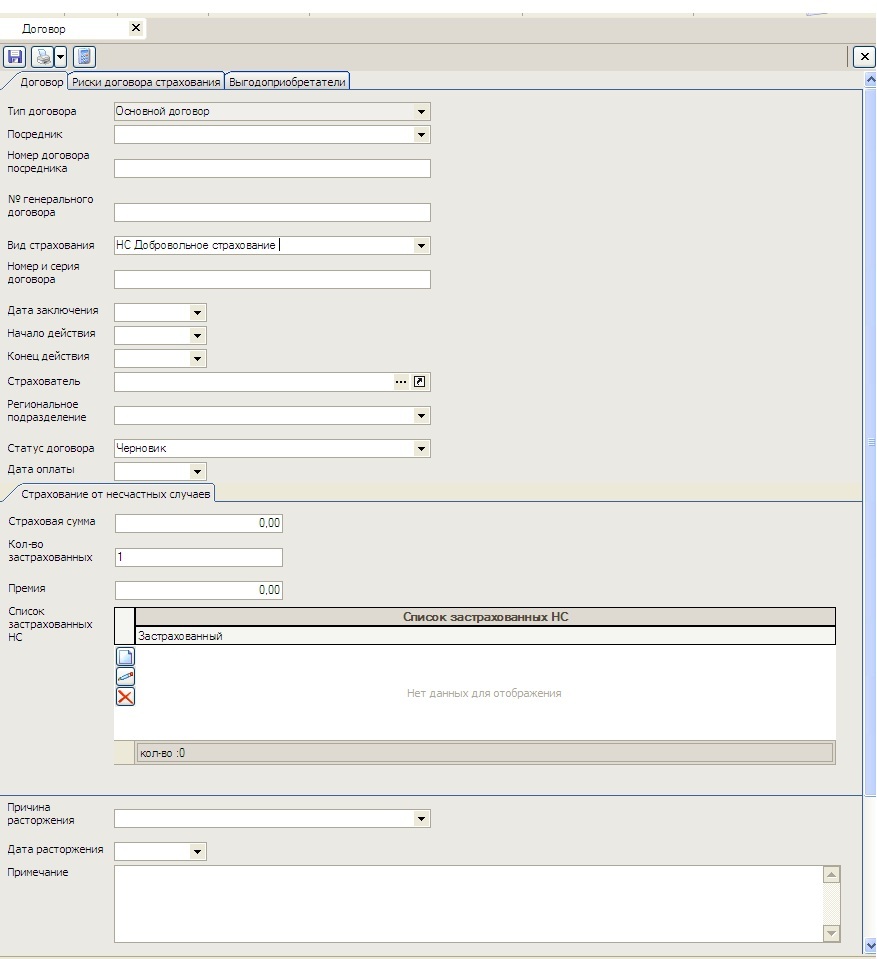
Task: Open the Тип договора dropdown
Action: coord(421,112)
